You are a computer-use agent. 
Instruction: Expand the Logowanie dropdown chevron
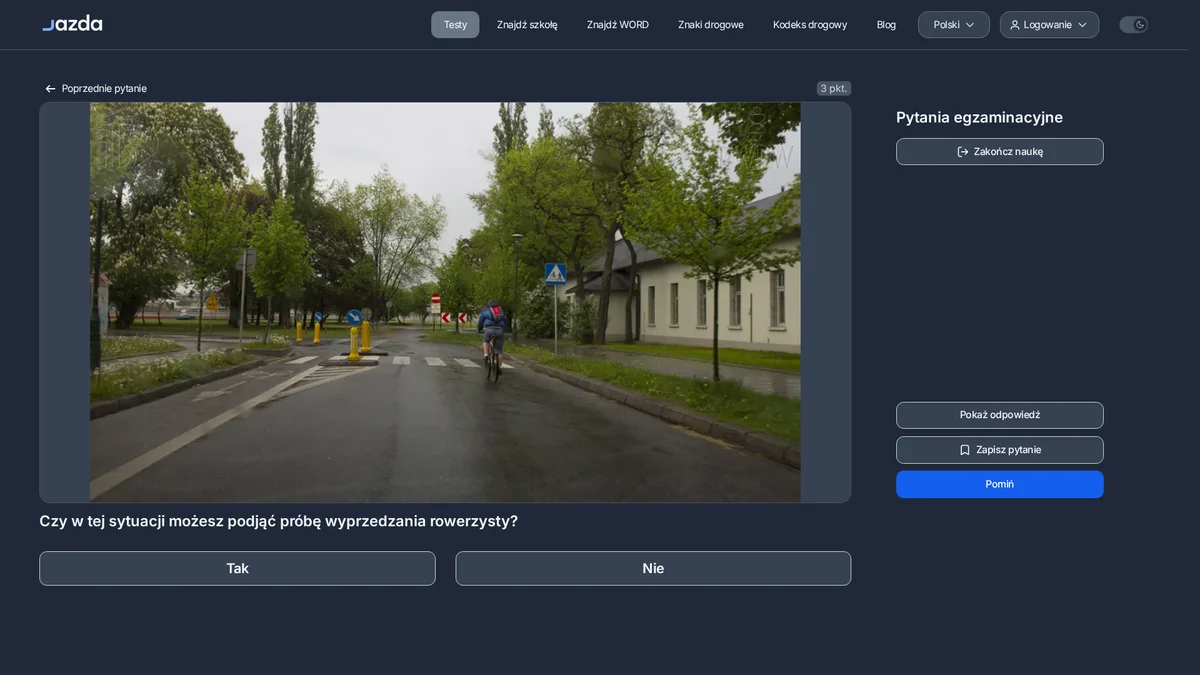(x=1082, y=25)
